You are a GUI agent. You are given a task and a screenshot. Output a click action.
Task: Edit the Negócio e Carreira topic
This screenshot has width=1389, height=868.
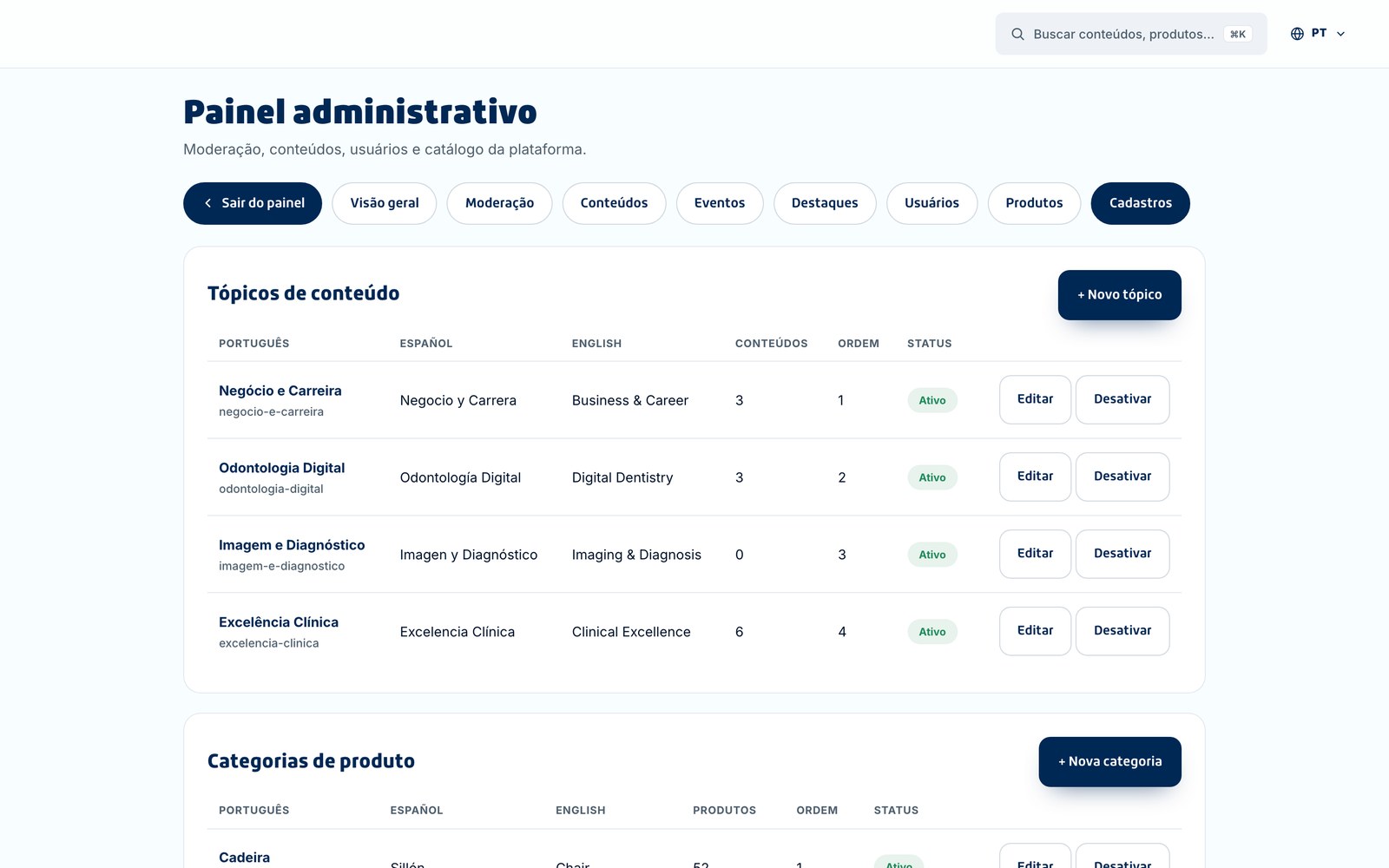click(1035, 399)
